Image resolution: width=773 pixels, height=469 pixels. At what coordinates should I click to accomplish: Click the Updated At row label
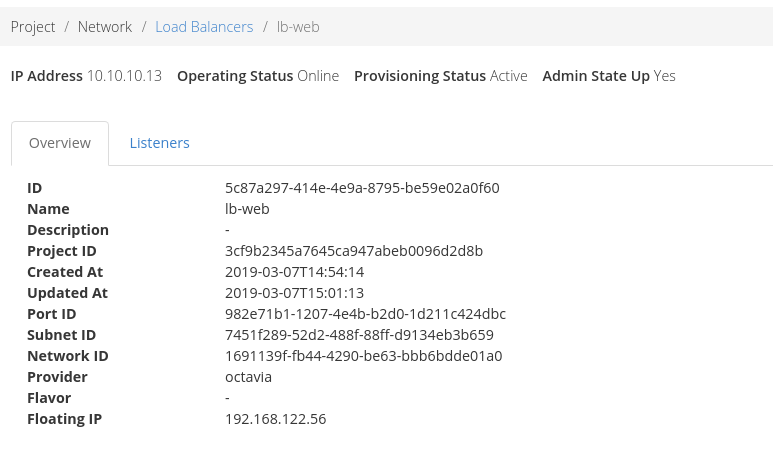[x=68, y=293]
